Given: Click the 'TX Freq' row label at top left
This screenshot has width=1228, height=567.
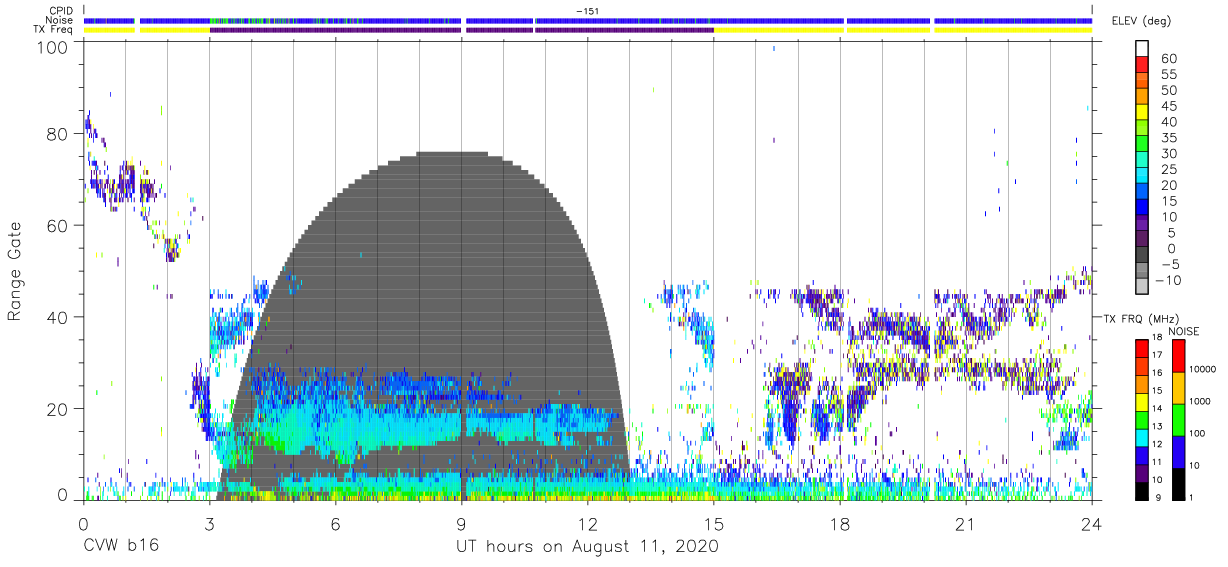Looking at the screenshot, I should coord(55,30).
